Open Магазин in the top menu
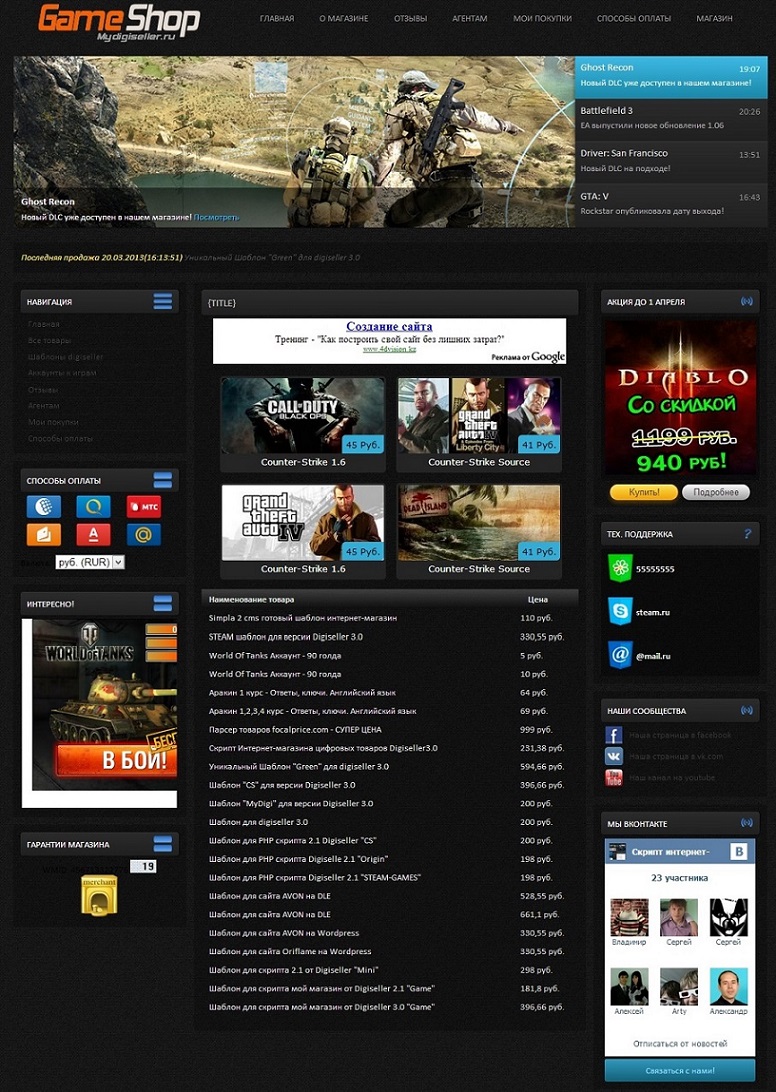776x1092 pixels. click(x=714, y=18)
